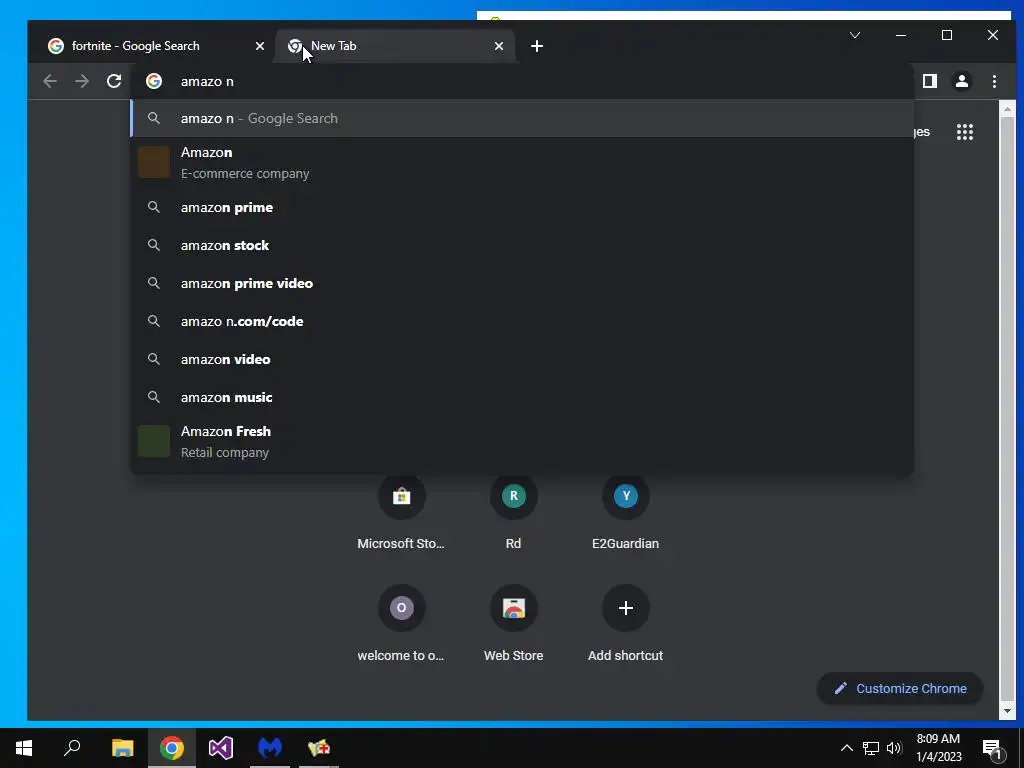Open tab search chevron in title bar

coord(855,35)
